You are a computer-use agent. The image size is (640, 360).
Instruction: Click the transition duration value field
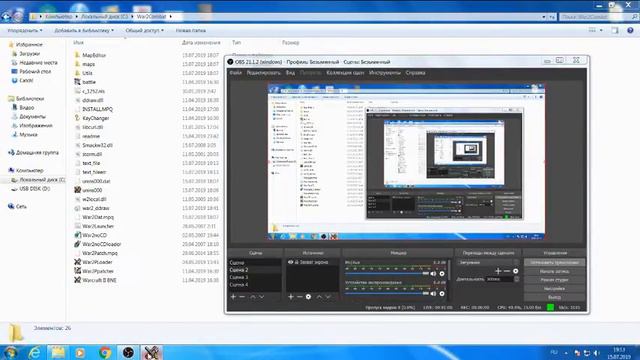pyautogui.click(x=500, y=279)
